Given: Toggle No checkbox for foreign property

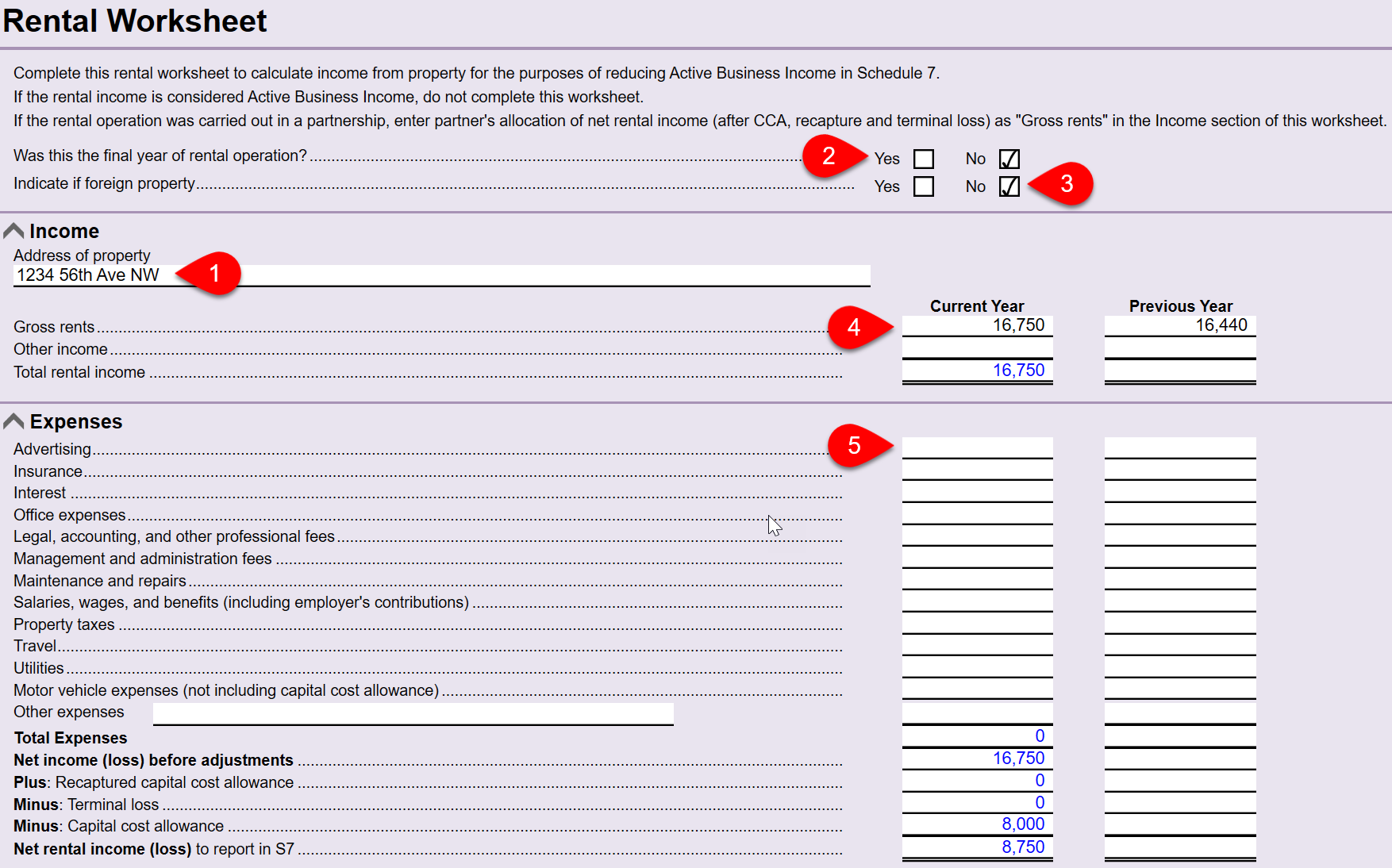Looking at the screenshot, I should coord(1009,186).
